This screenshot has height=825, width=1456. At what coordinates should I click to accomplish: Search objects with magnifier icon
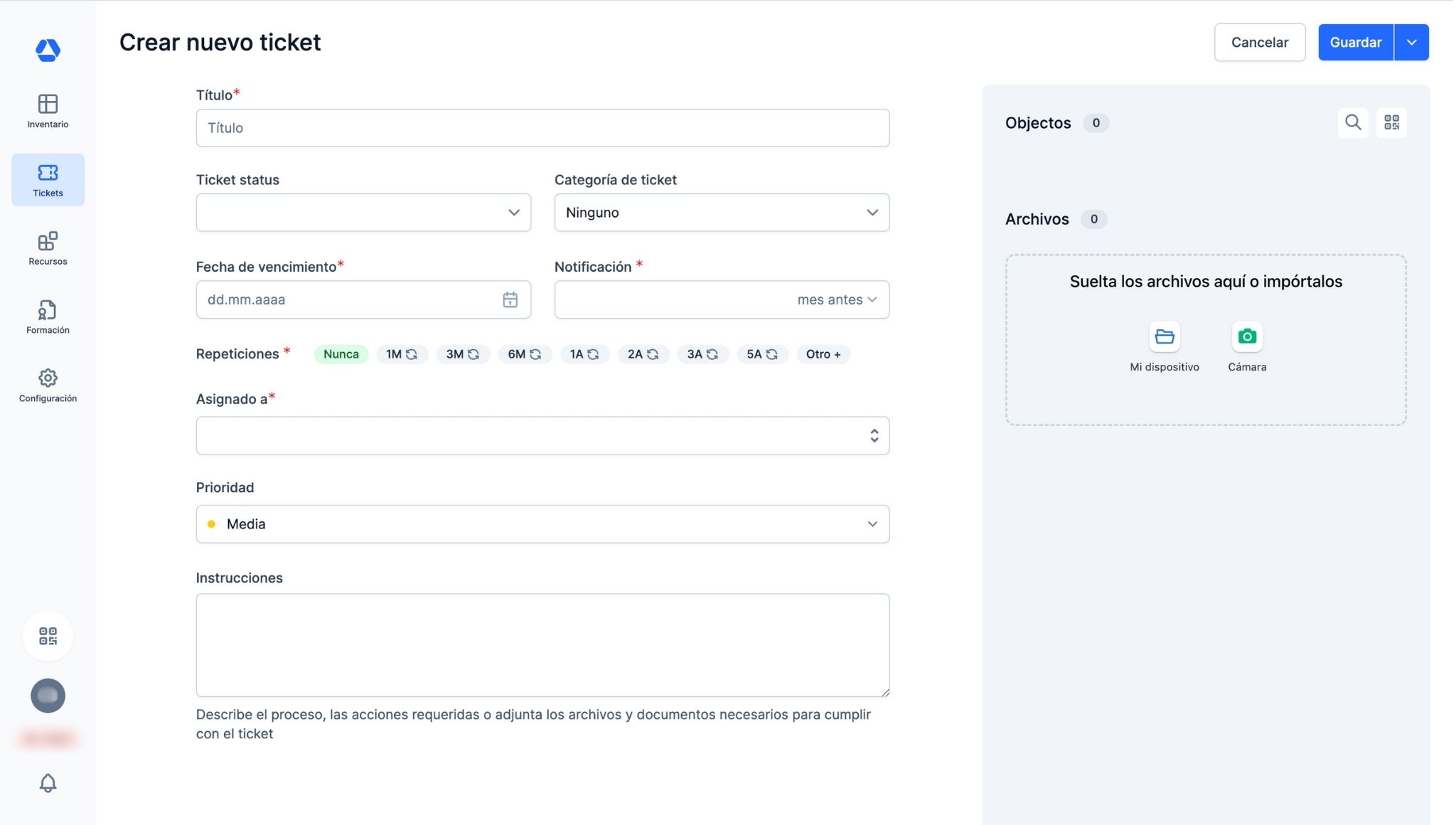[x=1353, y=123]
